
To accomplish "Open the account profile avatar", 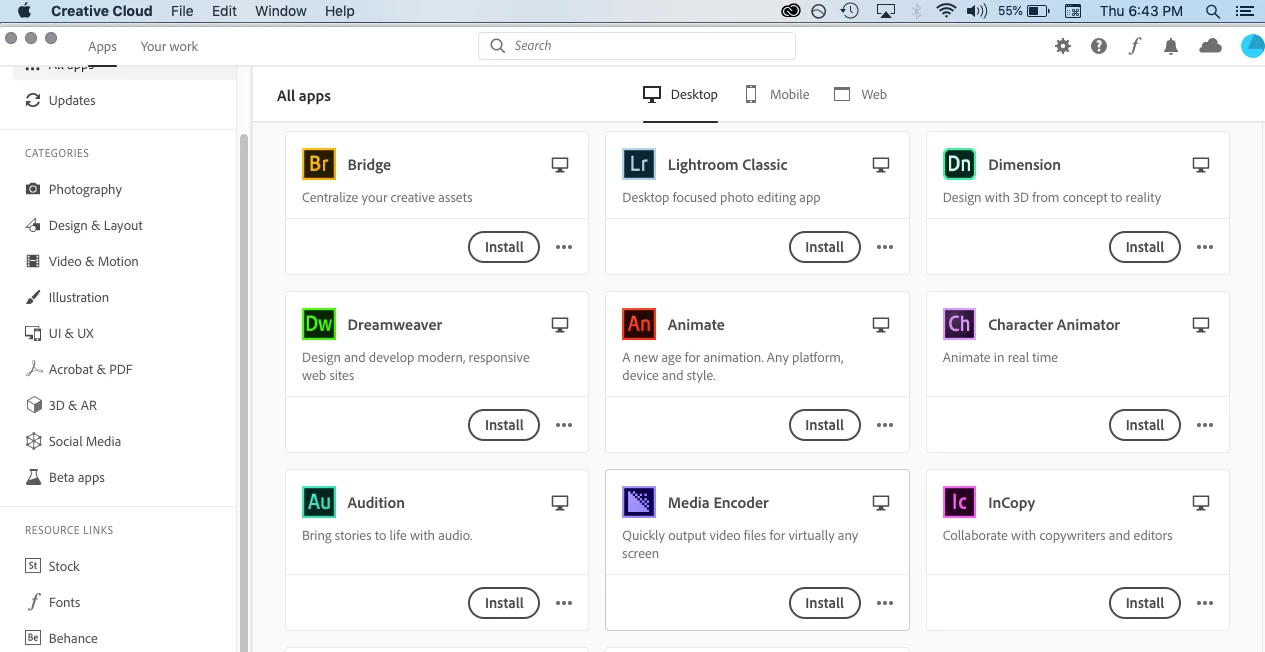I will (1252, 46).
